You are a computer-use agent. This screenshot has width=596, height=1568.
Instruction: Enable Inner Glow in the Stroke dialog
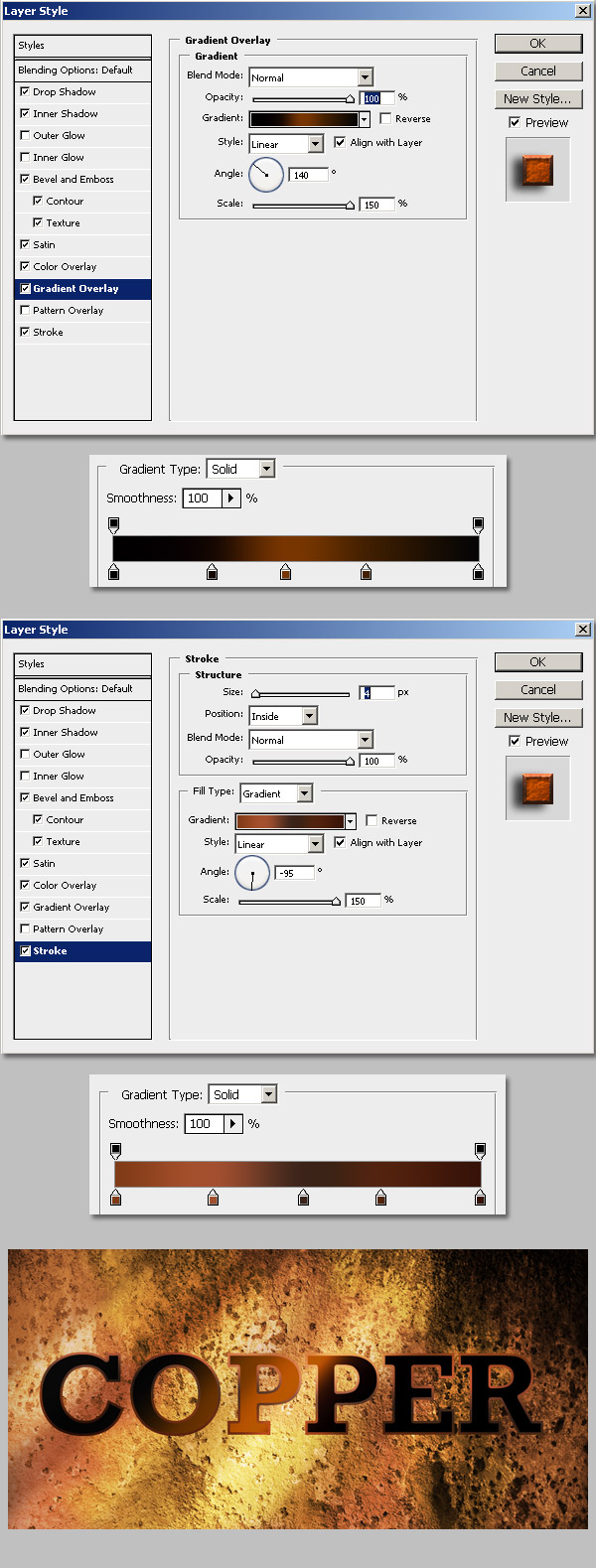(25, 776)
